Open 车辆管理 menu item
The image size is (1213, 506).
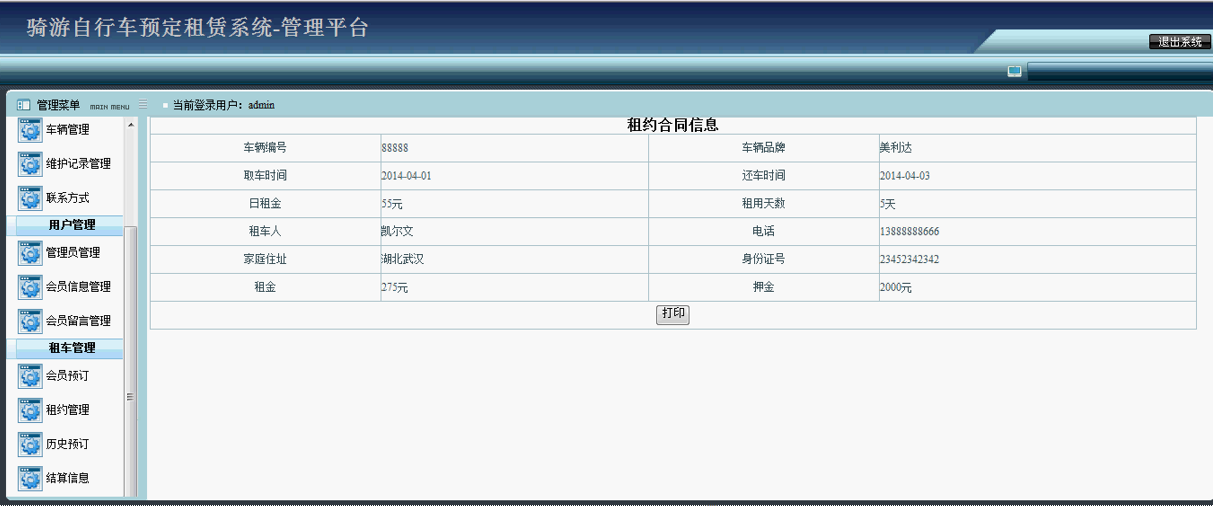[67, 130]
